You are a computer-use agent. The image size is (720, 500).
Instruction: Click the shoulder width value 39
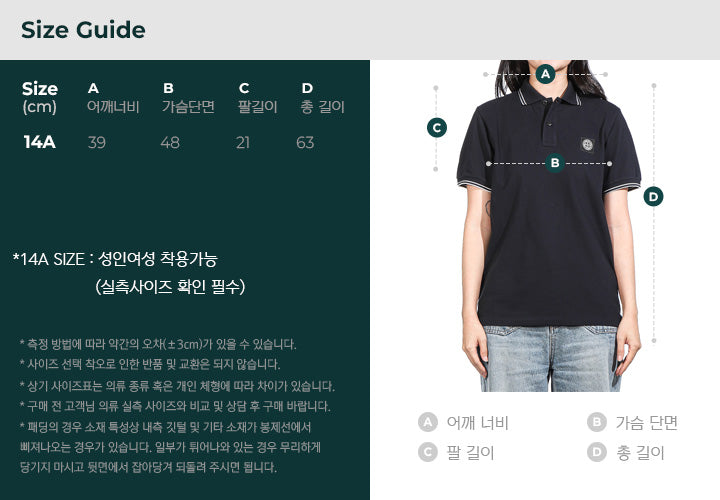click(x=96, y=143)
